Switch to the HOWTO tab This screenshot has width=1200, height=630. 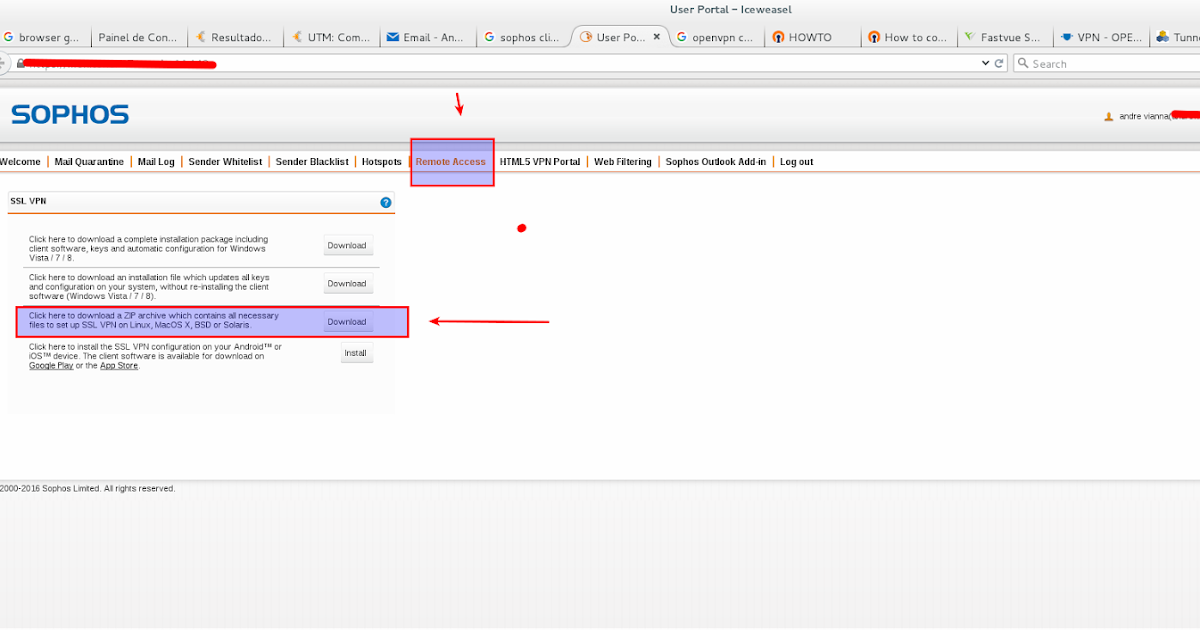coord(812,37)
